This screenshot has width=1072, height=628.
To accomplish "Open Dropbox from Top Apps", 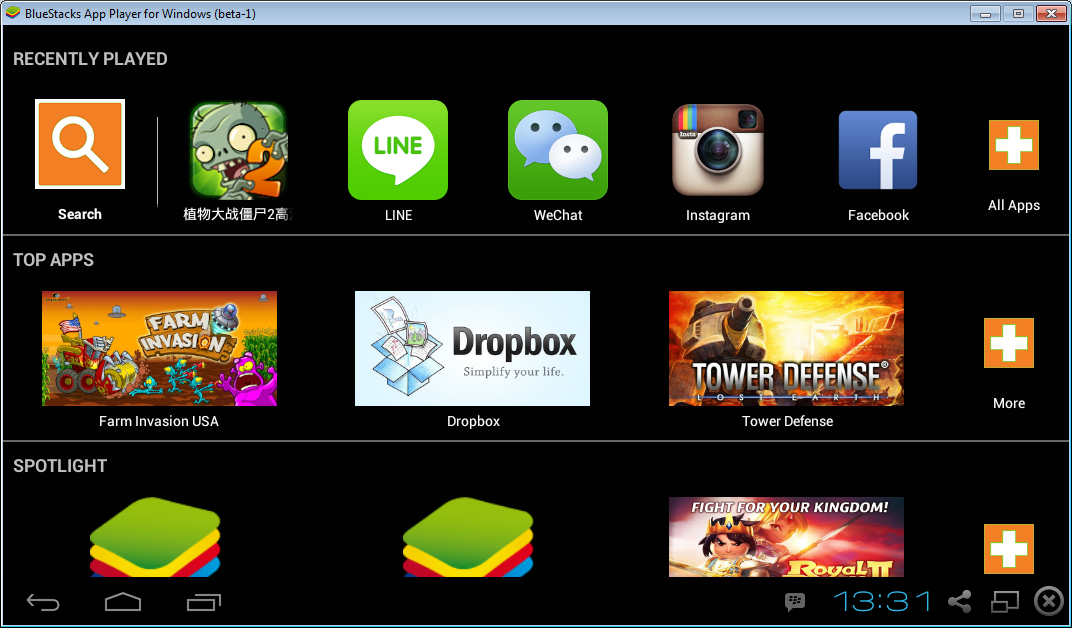I will click(472, 348).
